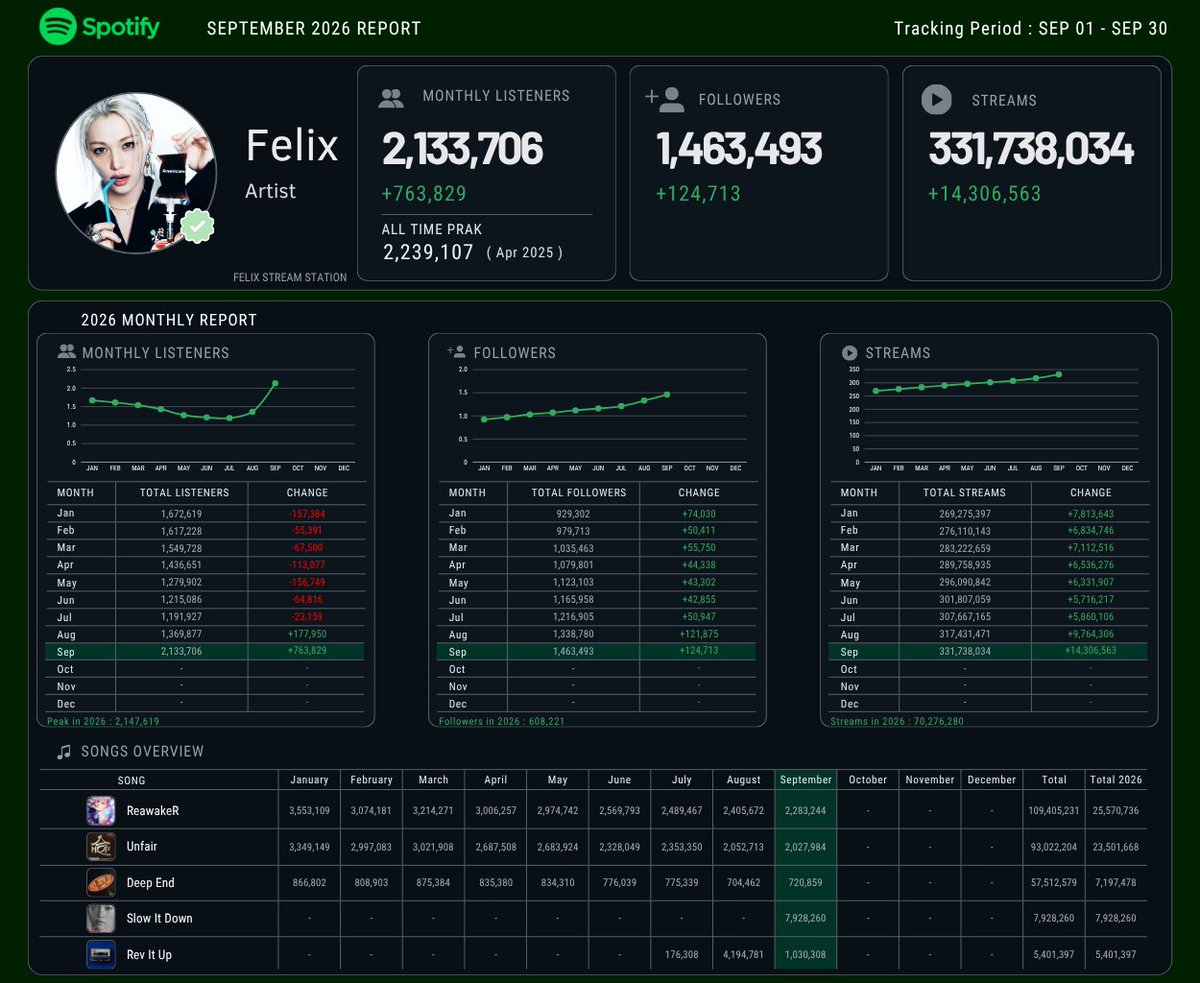Click the Streams in 2026 : 70,276,280 note

[897, 720]
